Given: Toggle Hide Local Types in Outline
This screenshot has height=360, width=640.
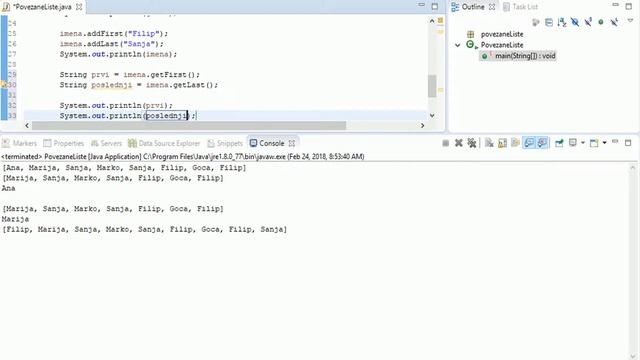Looking at the screenshot, I should point(614,22).
